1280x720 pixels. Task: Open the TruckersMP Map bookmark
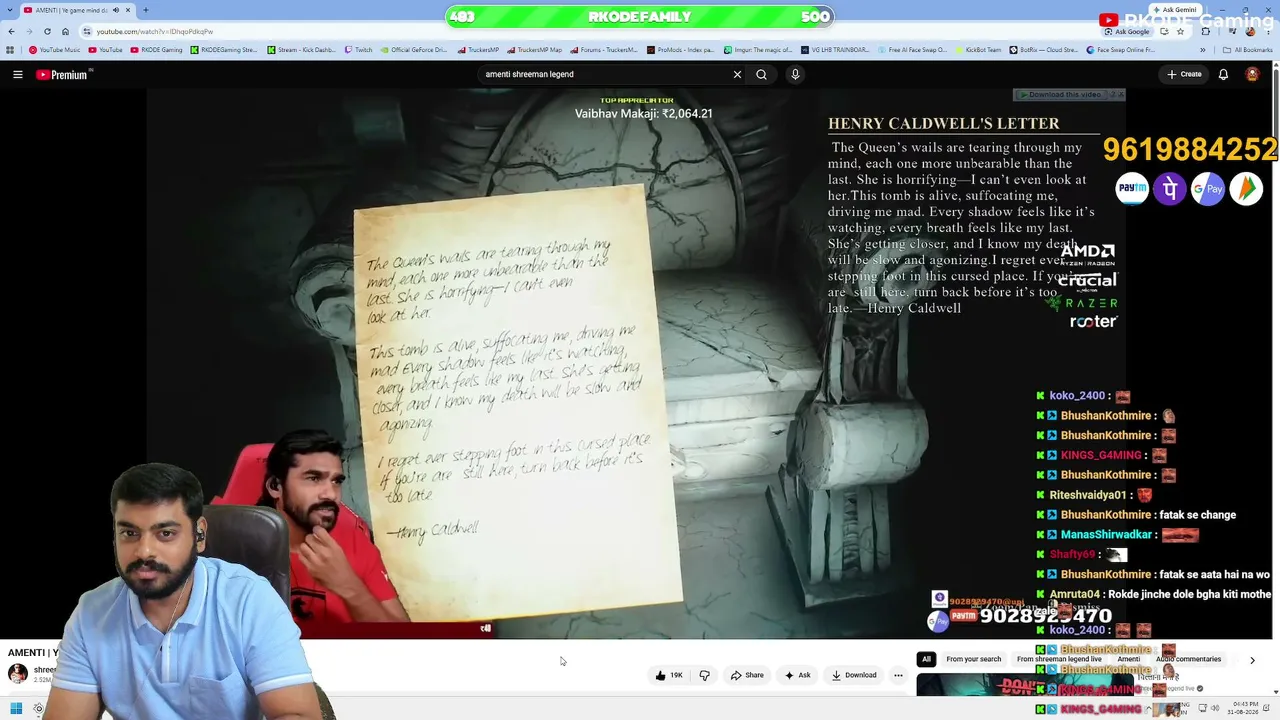(x=534, y=50)
